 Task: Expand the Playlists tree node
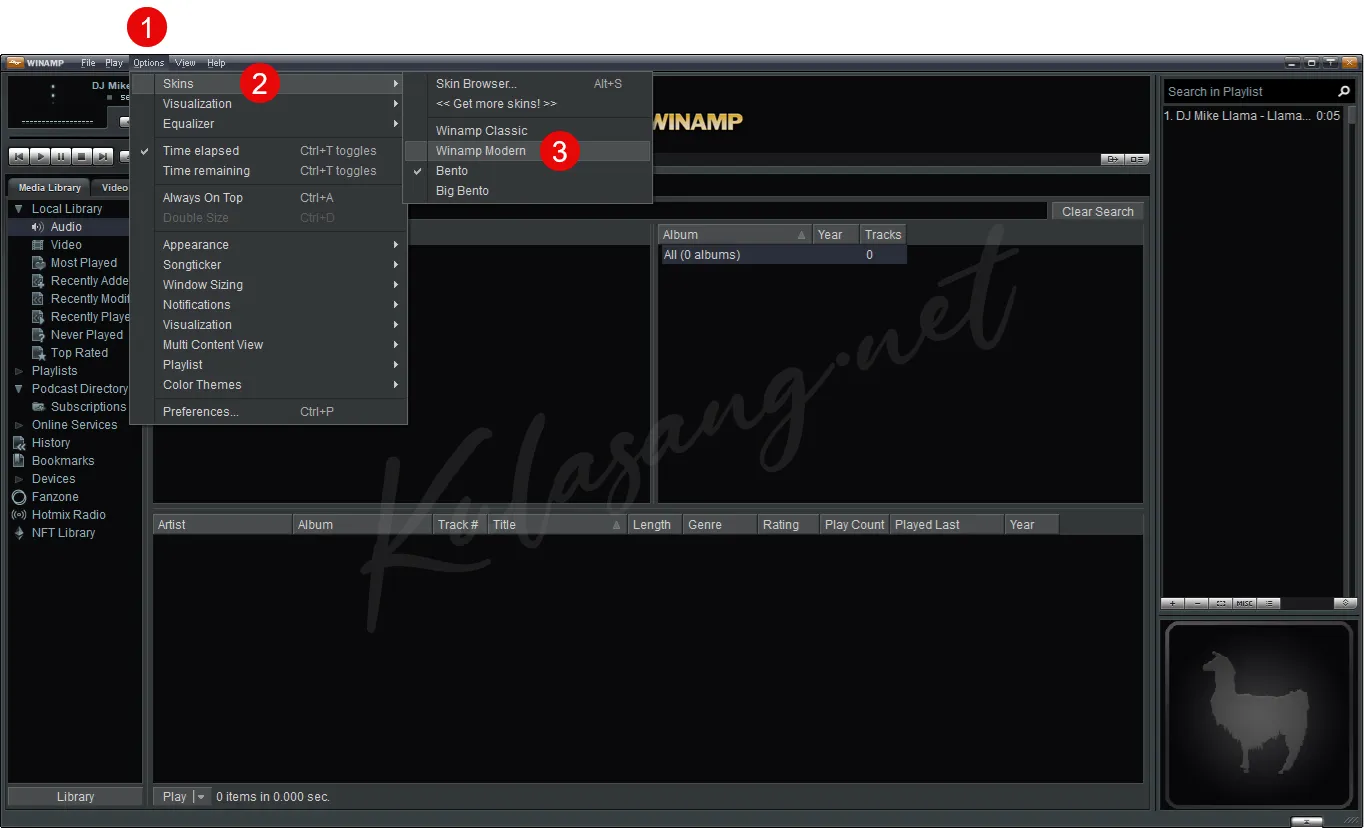tap(19, 371)
